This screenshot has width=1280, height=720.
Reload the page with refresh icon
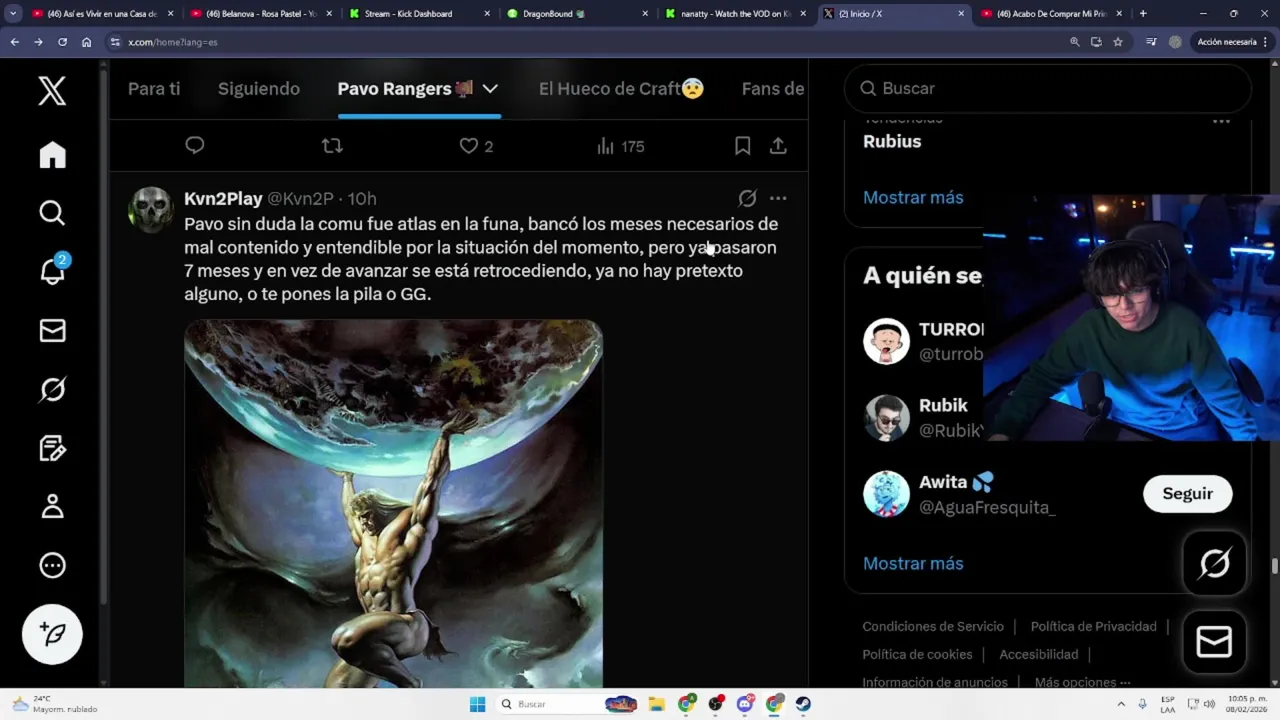[62, 42]
